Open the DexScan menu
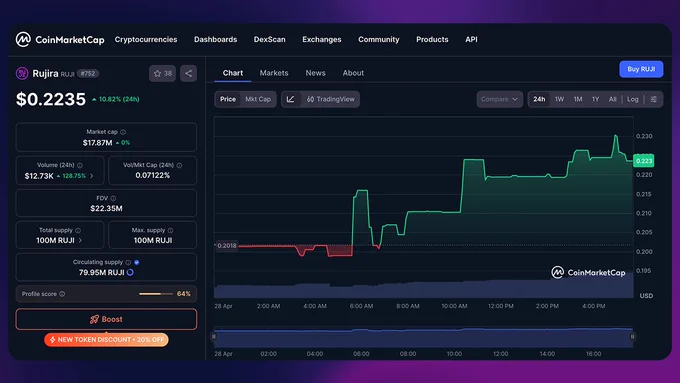 pos(270,39)
